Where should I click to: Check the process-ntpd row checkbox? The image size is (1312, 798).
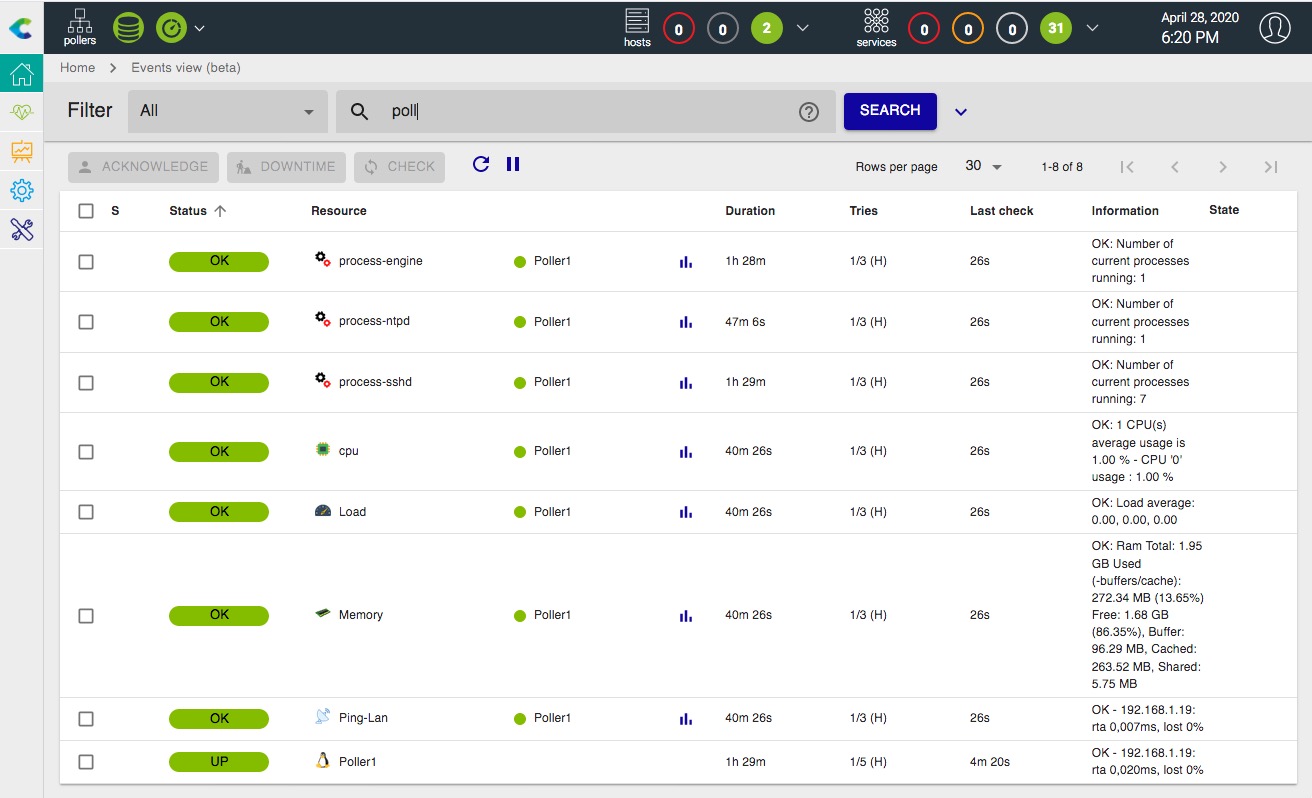point(86,322)
